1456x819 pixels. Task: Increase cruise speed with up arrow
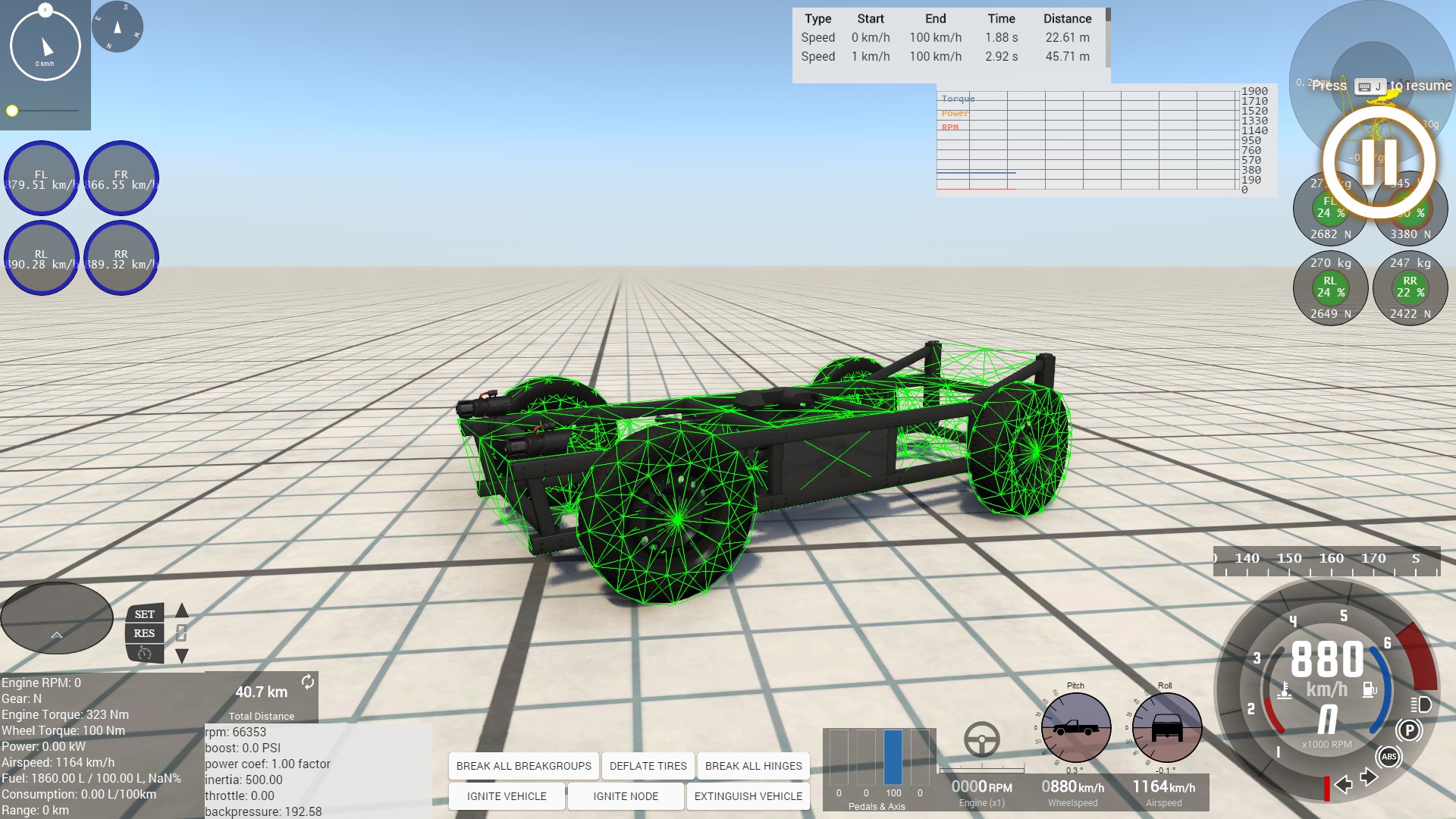pos(182,610)
